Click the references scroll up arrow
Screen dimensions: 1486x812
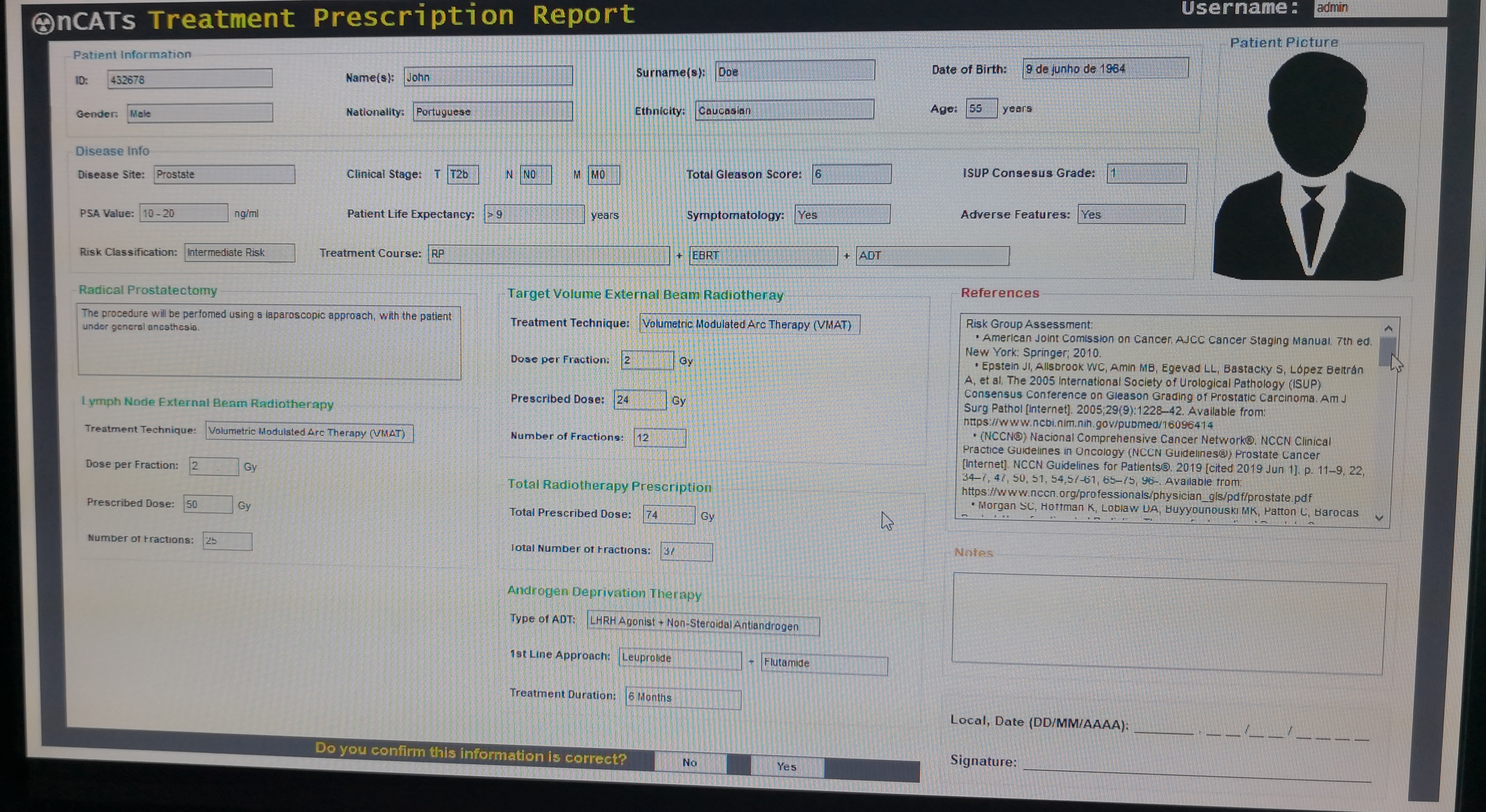click(x=1388, y=328)
